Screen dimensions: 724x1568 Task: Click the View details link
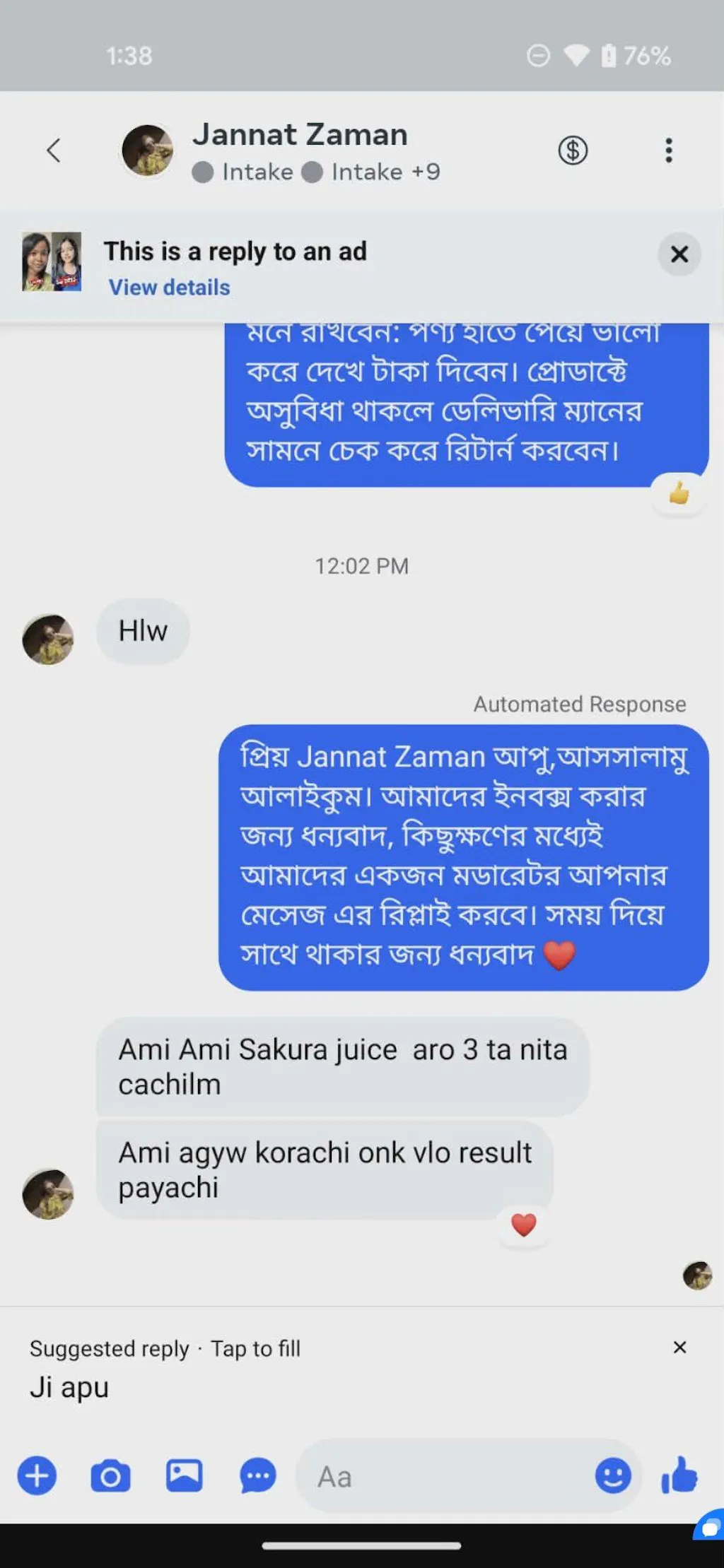pos(169,288)
